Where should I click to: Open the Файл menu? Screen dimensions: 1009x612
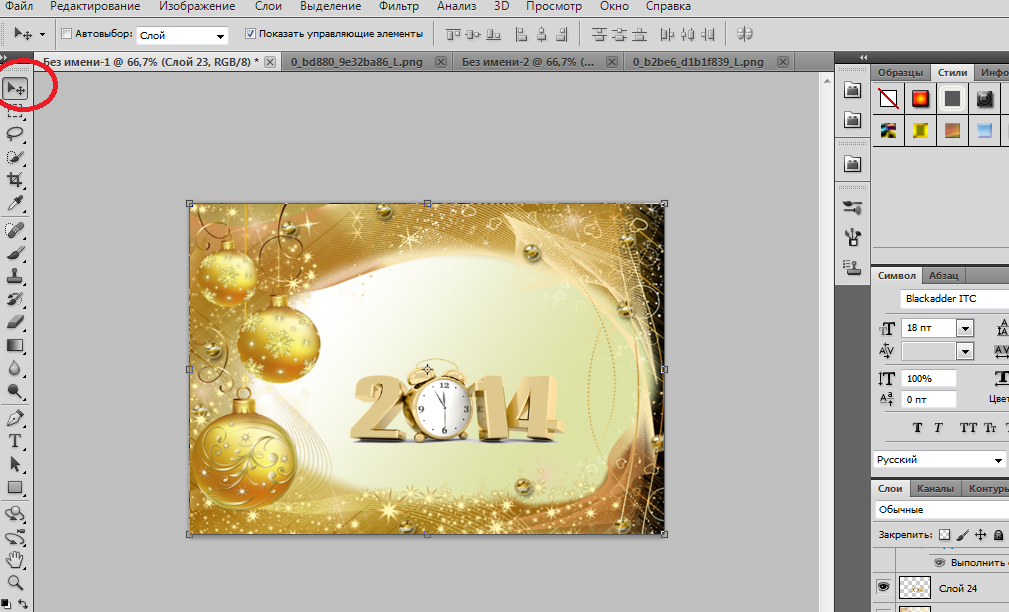coord(19,6)
